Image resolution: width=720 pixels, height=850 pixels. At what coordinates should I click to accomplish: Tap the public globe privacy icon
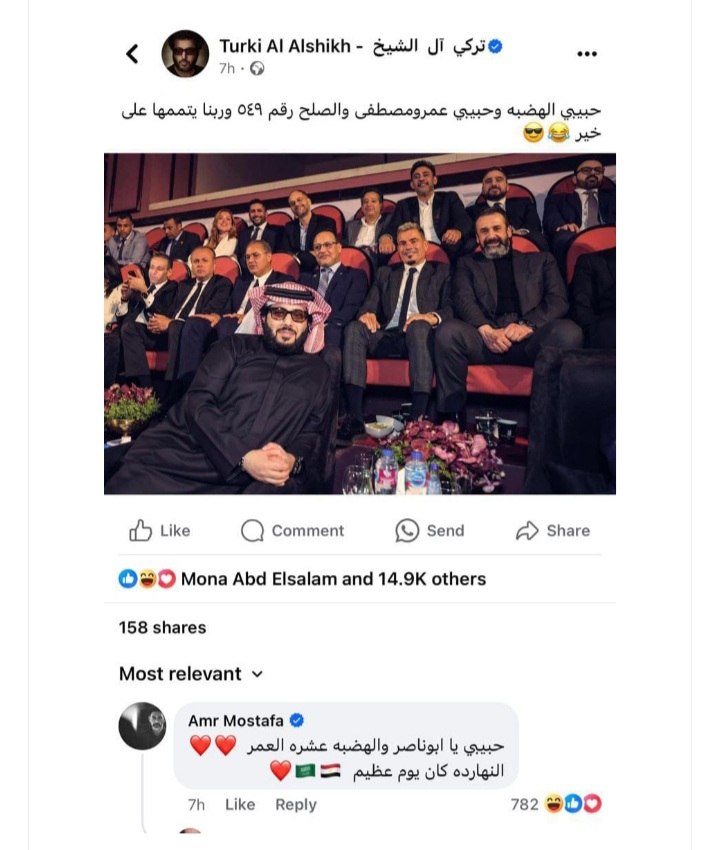[256, 68]
